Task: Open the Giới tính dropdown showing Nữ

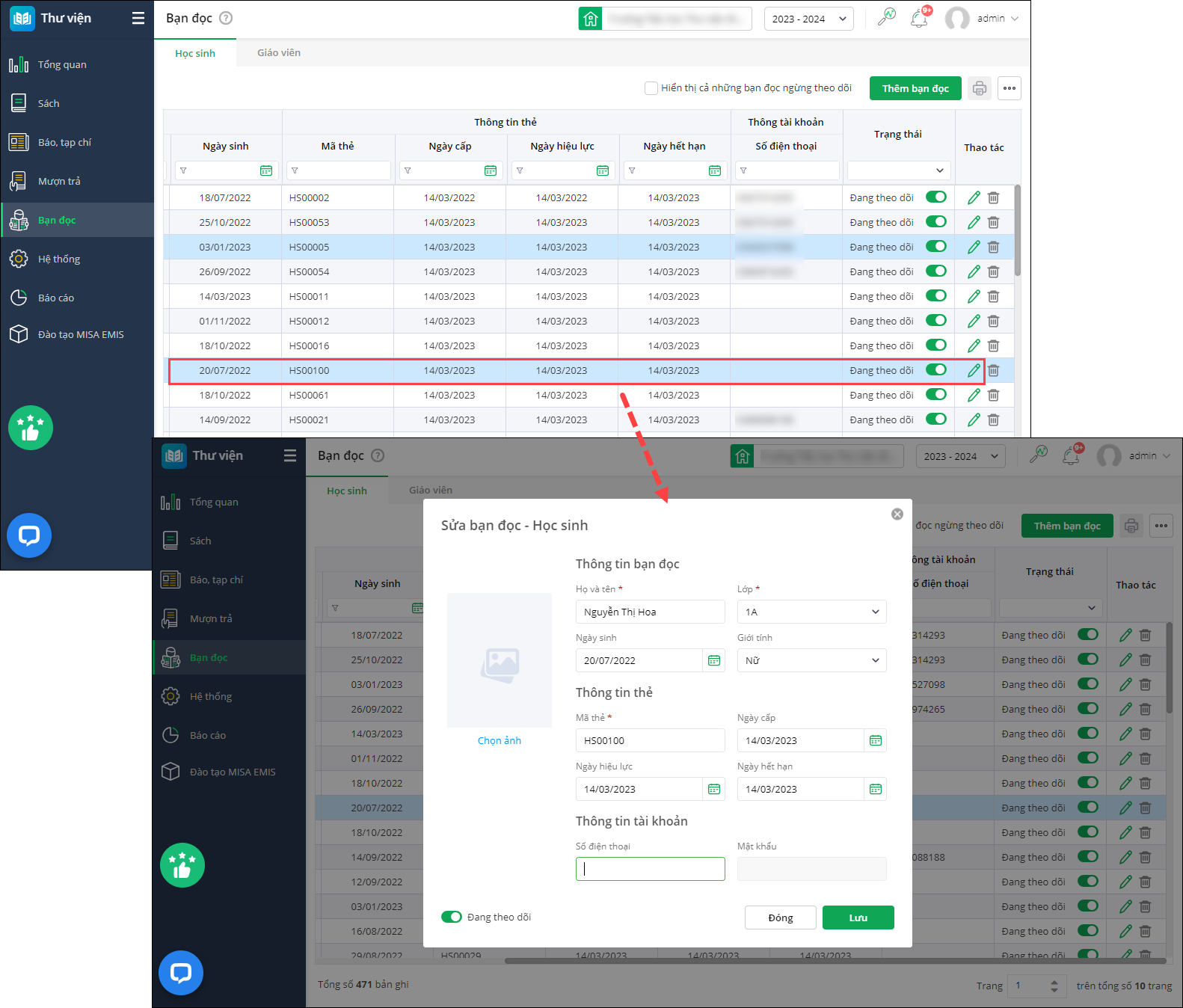Action: (812, 660)
